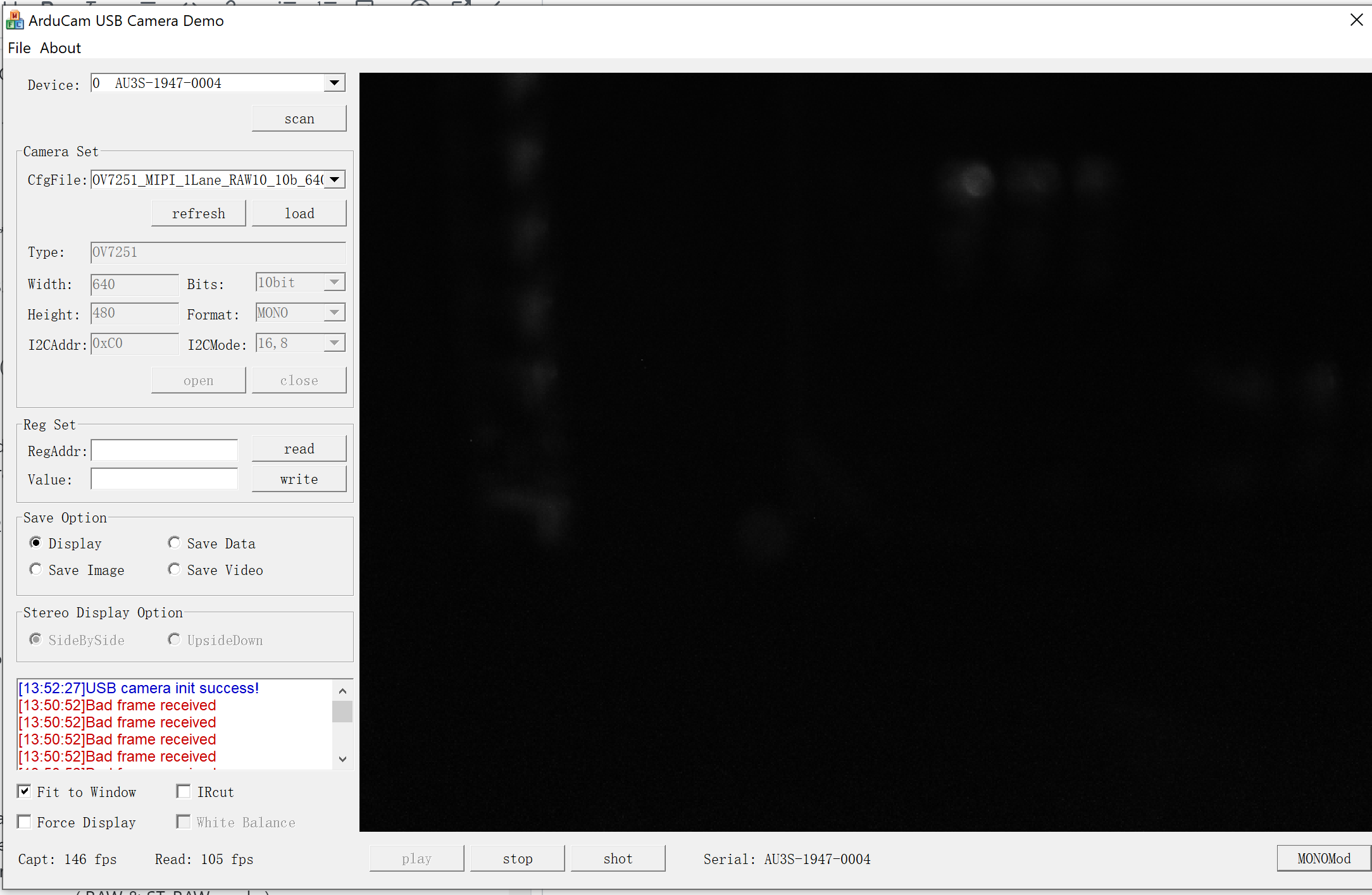The height and width of the screenshot is (895, 1372).
Task: Expand the Device dropdown
Action: (x=334, y=82)
